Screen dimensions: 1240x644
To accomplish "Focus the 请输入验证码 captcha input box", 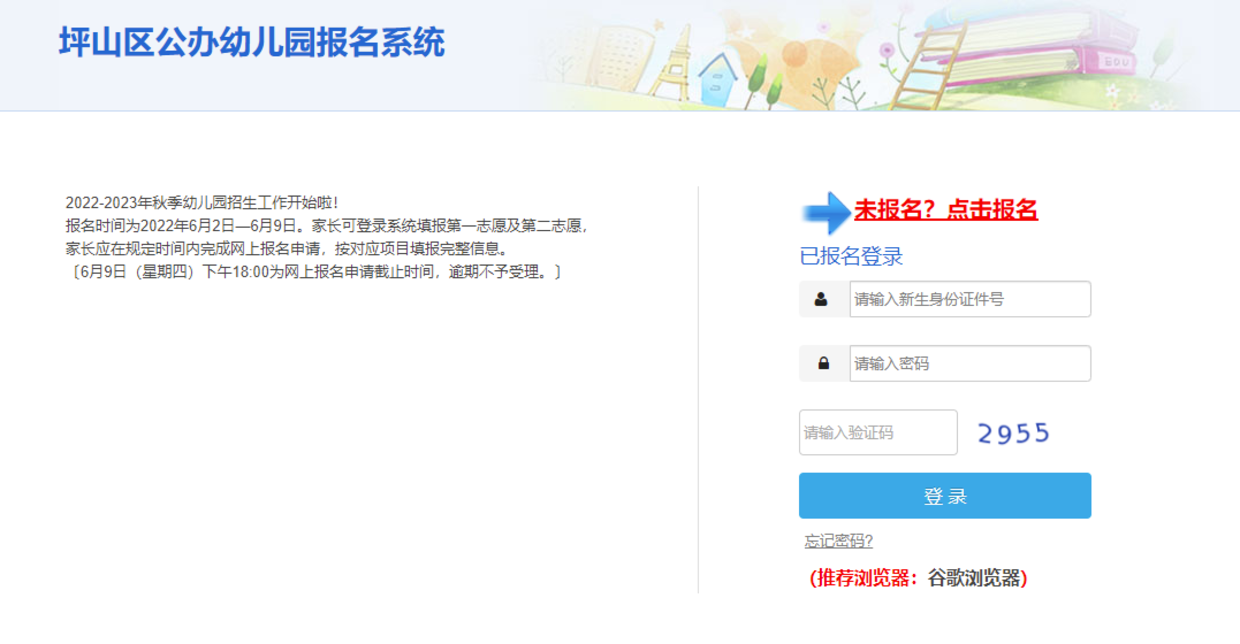I will click(x=877, y=433).
